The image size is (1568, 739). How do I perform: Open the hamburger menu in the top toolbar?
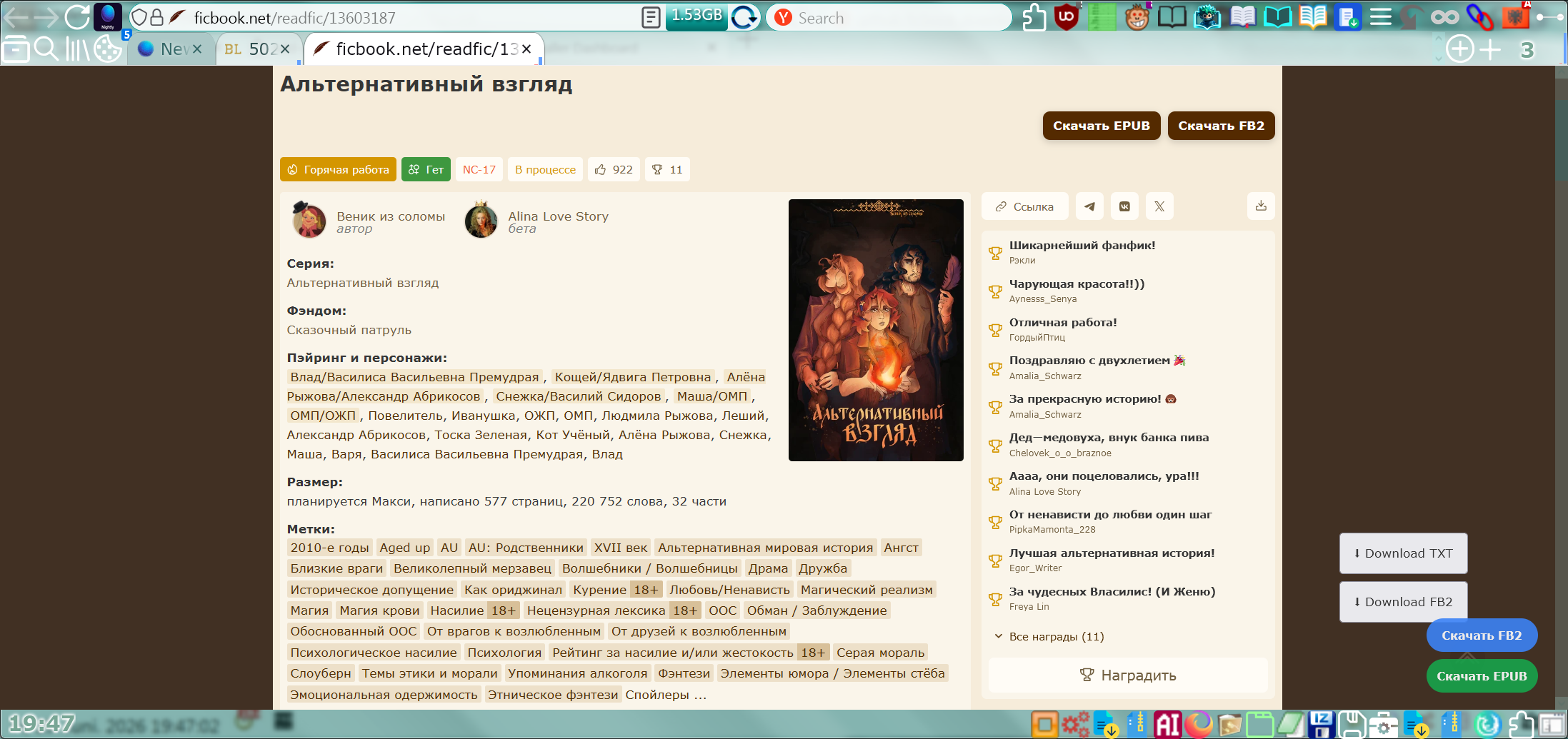[x=1381, y=17]
